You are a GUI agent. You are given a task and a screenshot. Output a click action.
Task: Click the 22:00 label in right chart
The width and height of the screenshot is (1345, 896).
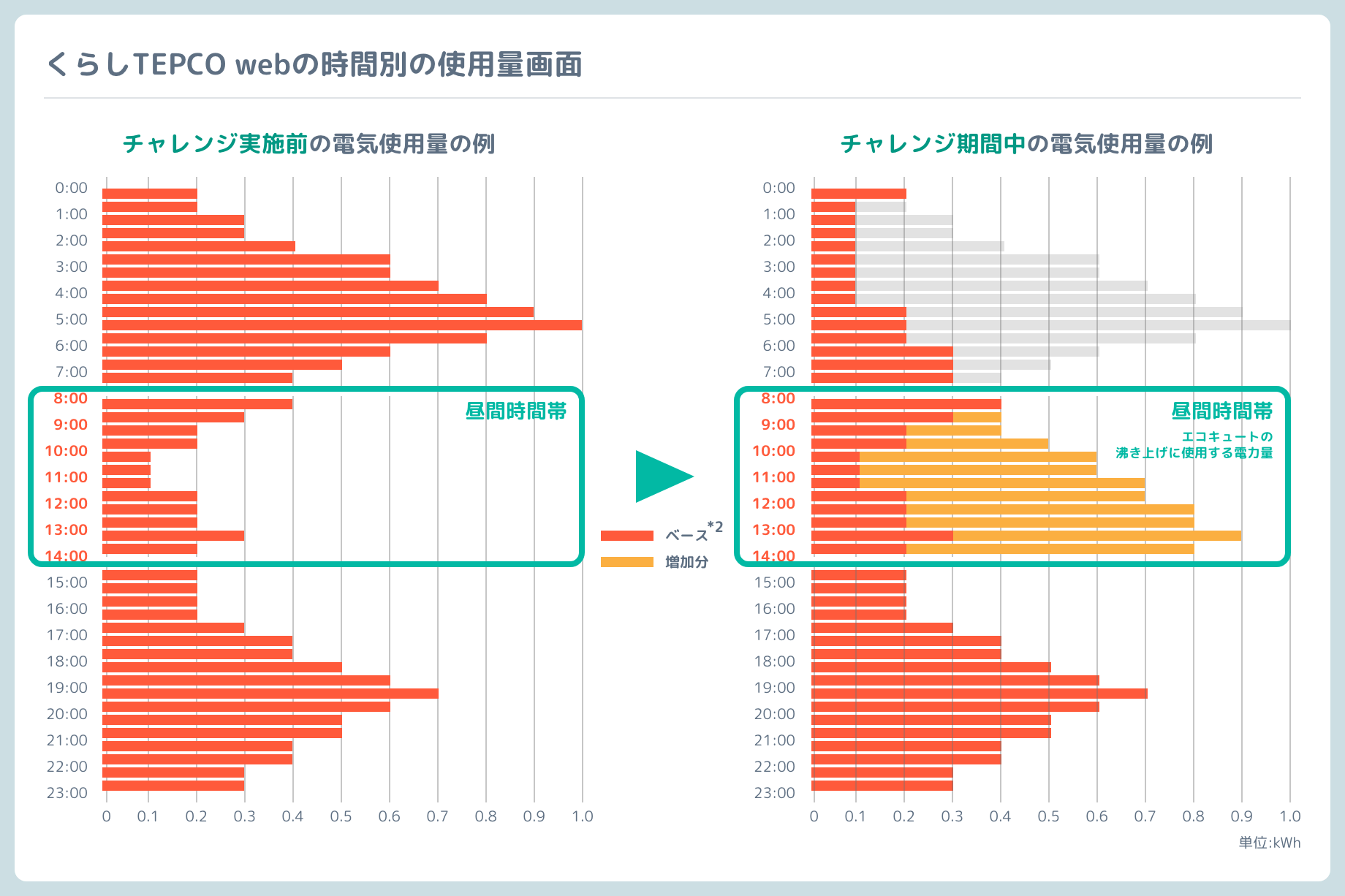(x=774, y=767)
